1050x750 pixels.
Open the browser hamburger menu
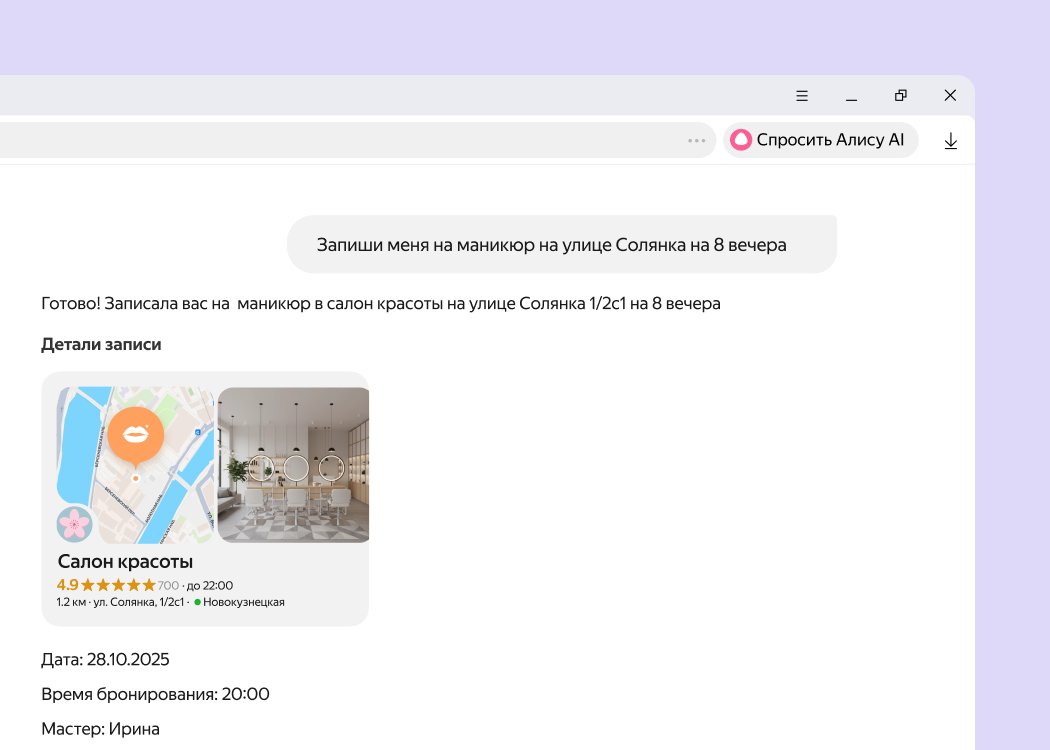click(802, 96)
